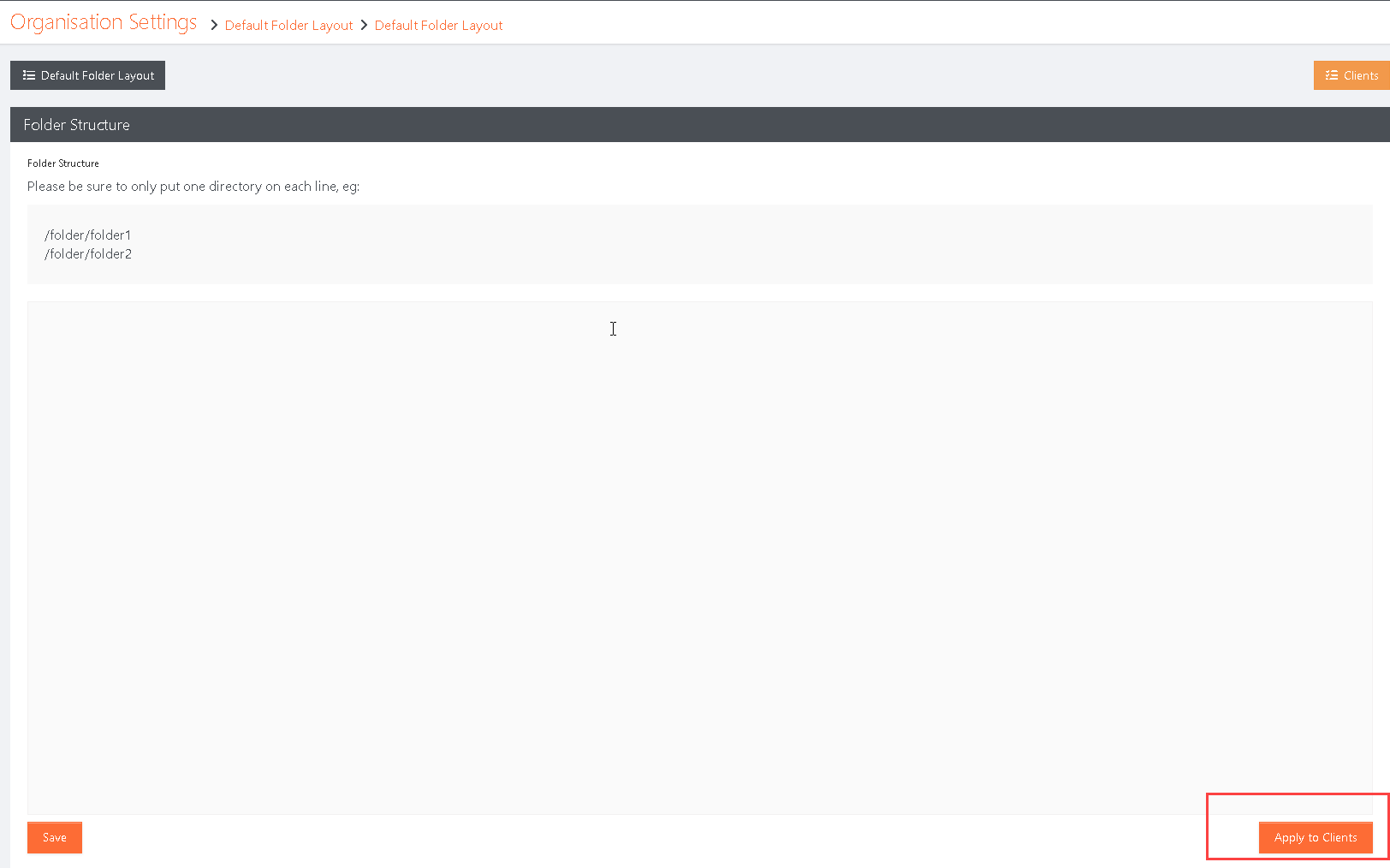Apply layout with Apply to Clients
This screenshot has height=868, width=1390.
(x=1316, y=837)
